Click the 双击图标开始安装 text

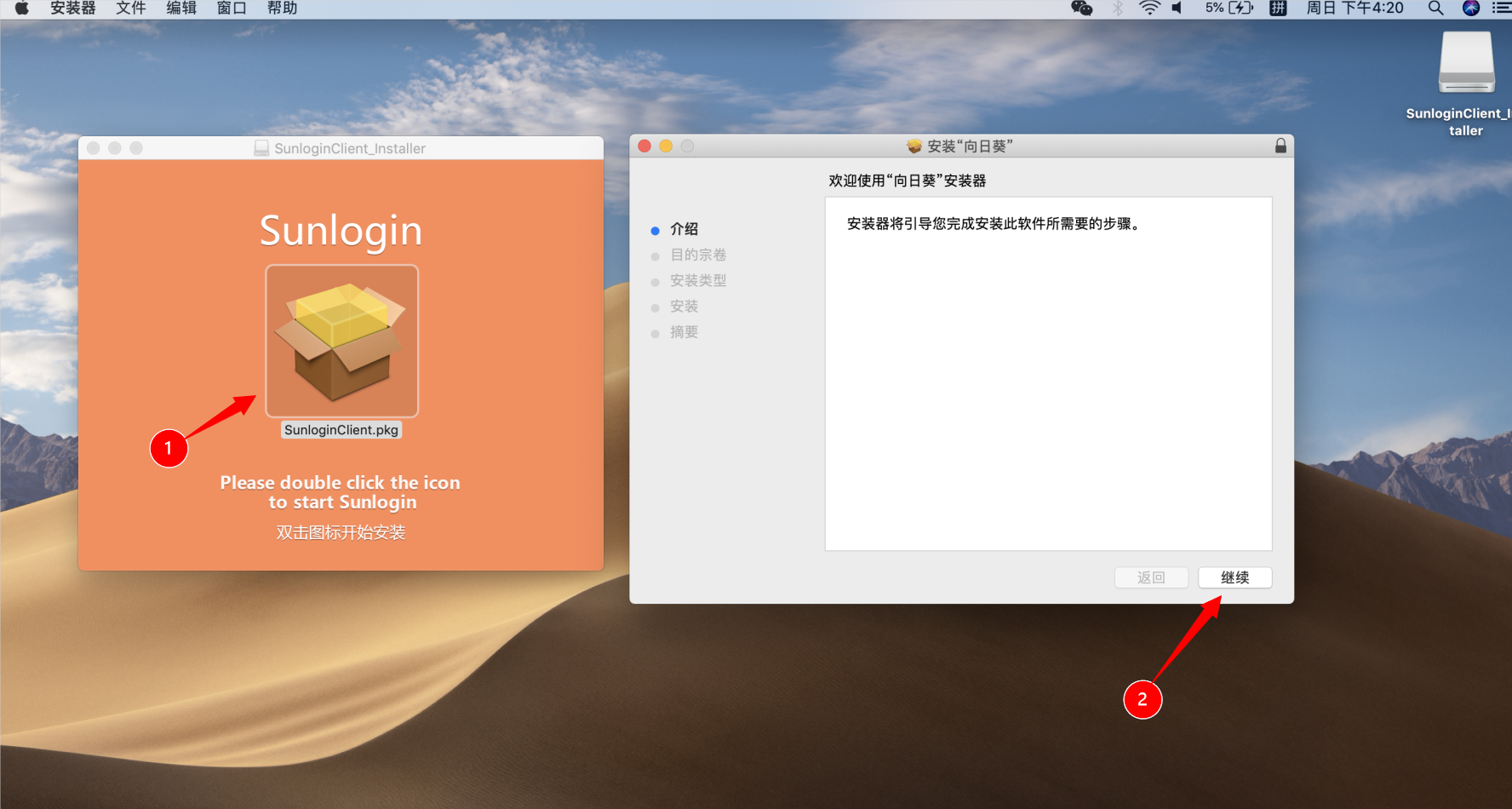[341, 532]
